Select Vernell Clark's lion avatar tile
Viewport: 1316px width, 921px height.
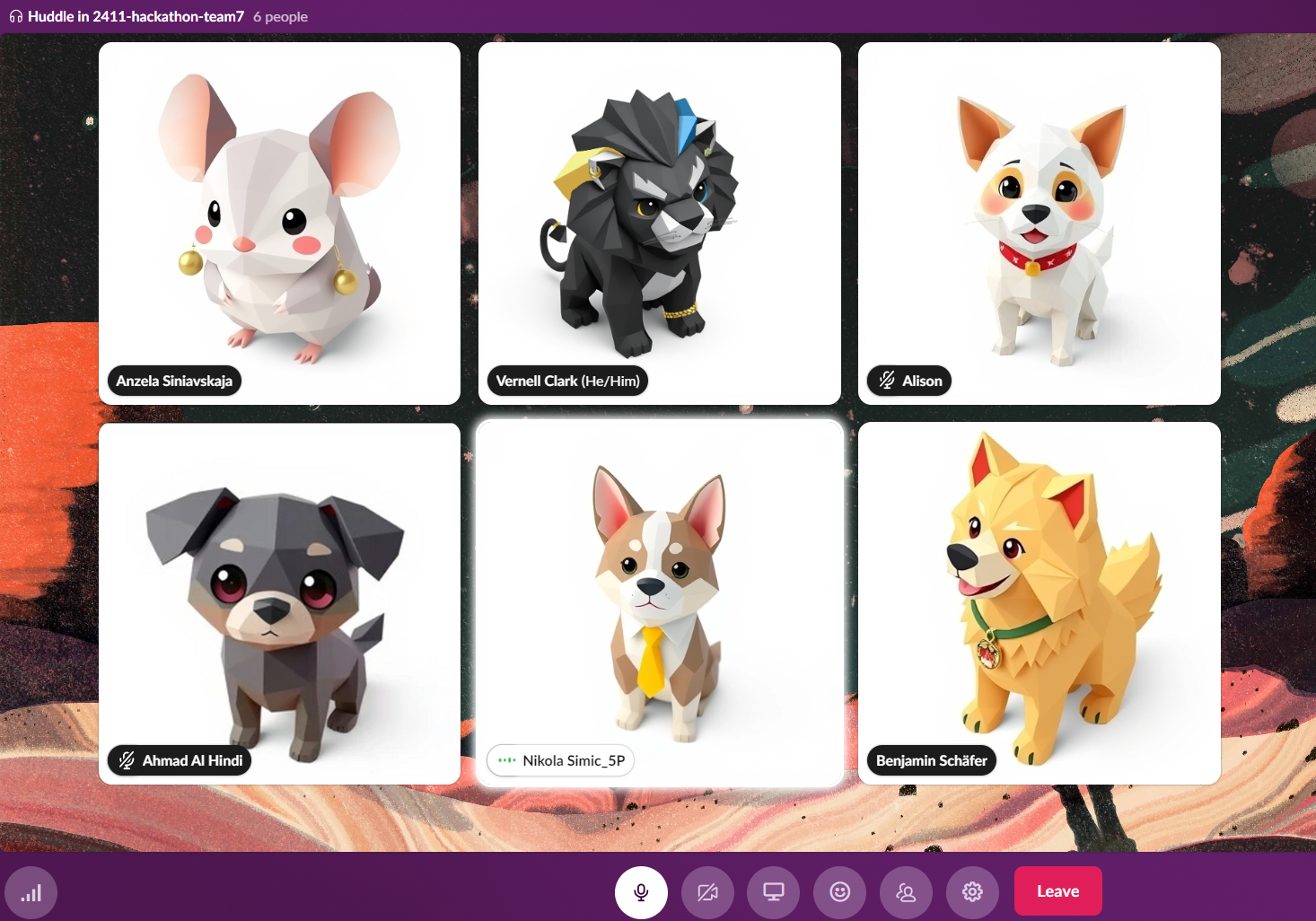point(660,224)
